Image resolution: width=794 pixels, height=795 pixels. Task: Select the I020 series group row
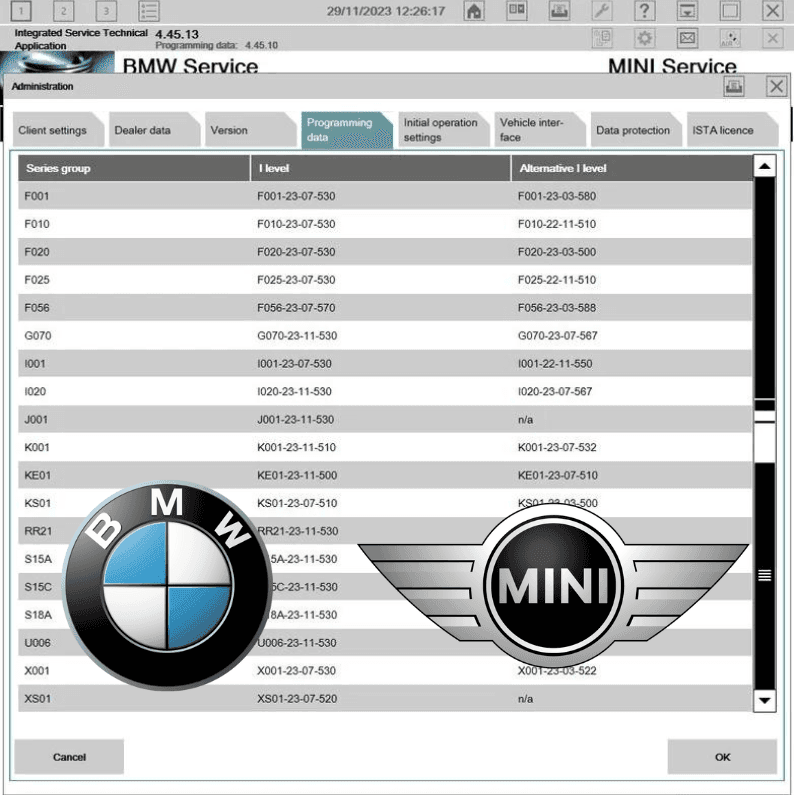coord(385,391)
